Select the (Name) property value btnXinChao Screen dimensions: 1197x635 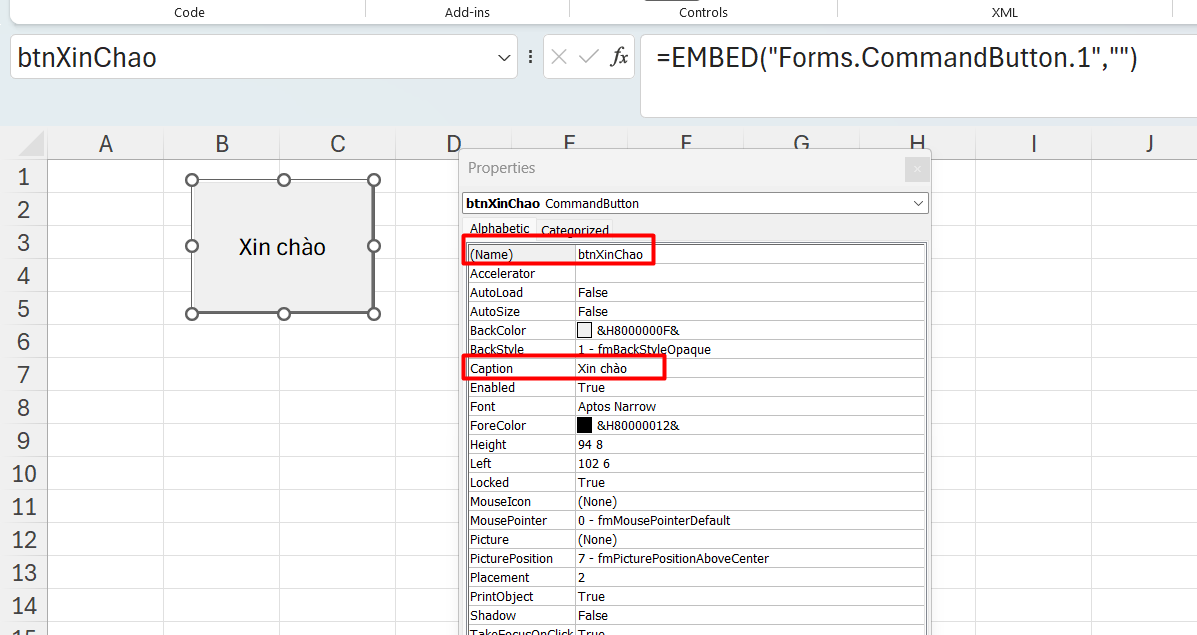coord(612,254)
